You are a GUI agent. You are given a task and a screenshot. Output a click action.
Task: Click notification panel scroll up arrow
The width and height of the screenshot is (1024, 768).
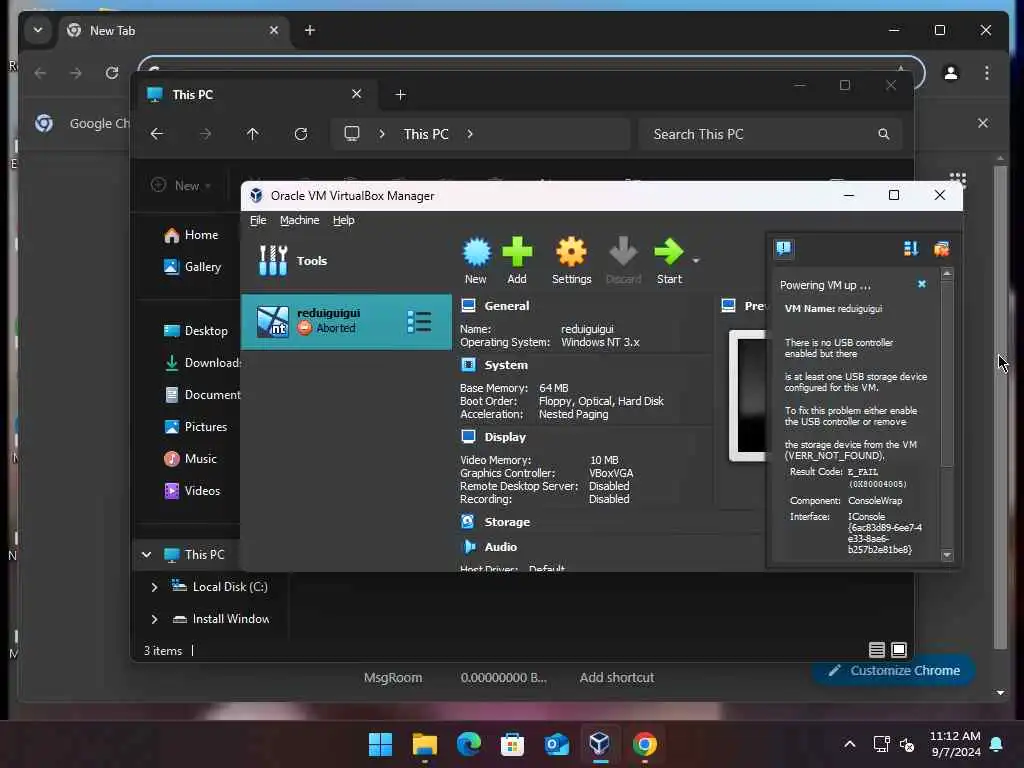(947, 274)
